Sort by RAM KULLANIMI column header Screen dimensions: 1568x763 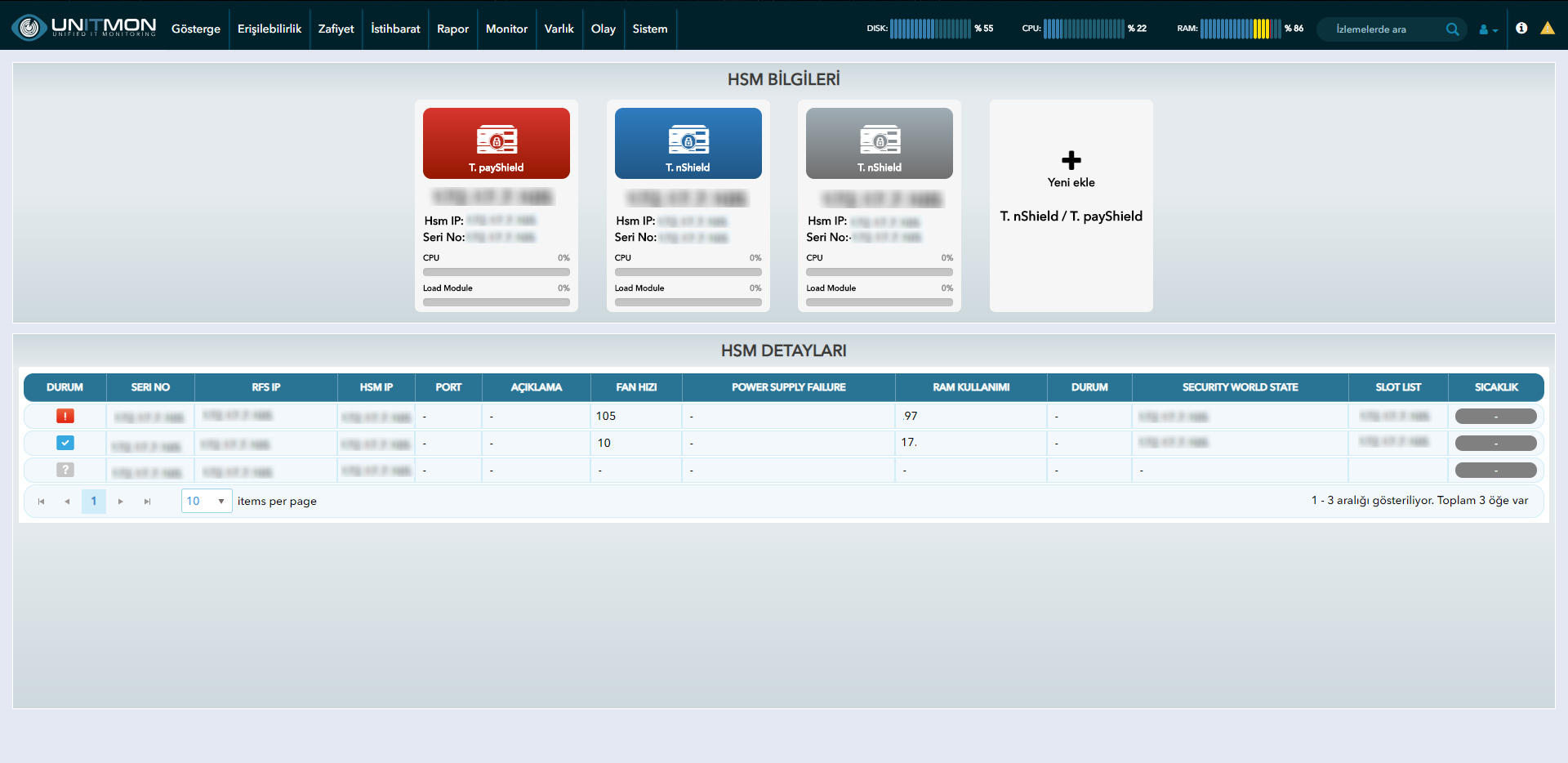971,387
